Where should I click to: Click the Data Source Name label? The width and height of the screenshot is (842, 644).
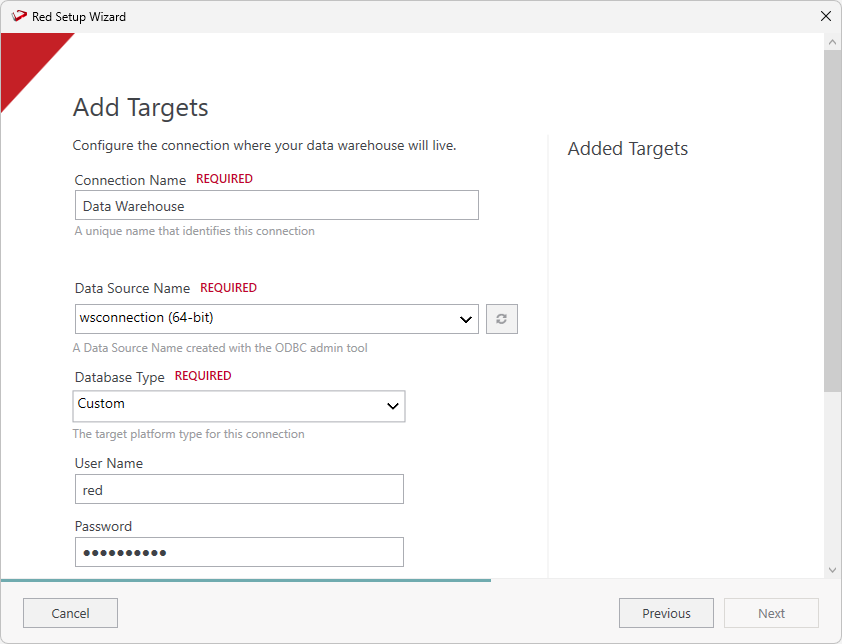[x=132, y=288]
